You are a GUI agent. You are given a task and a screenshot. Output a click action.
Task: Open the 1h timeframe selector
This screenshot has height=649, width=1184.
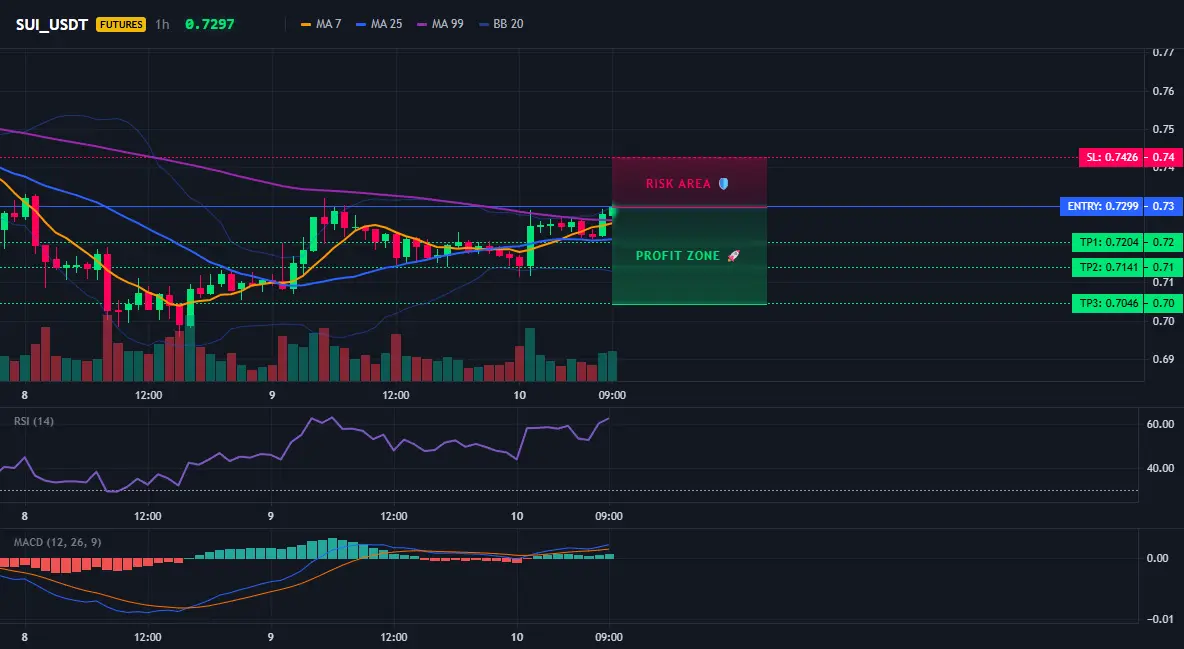[x=162, y=24]
